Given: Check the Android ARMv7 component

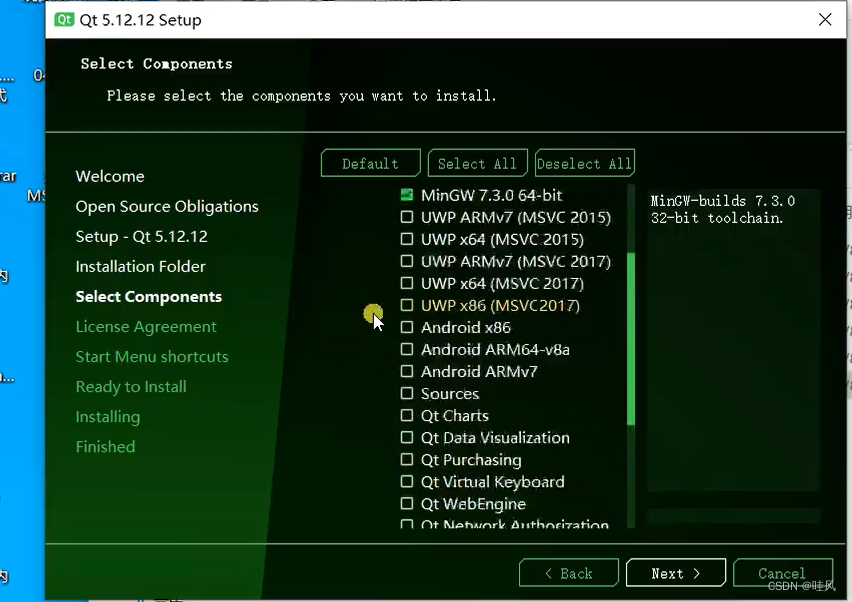Looking at the screenshot, I should tap(406, 371).
